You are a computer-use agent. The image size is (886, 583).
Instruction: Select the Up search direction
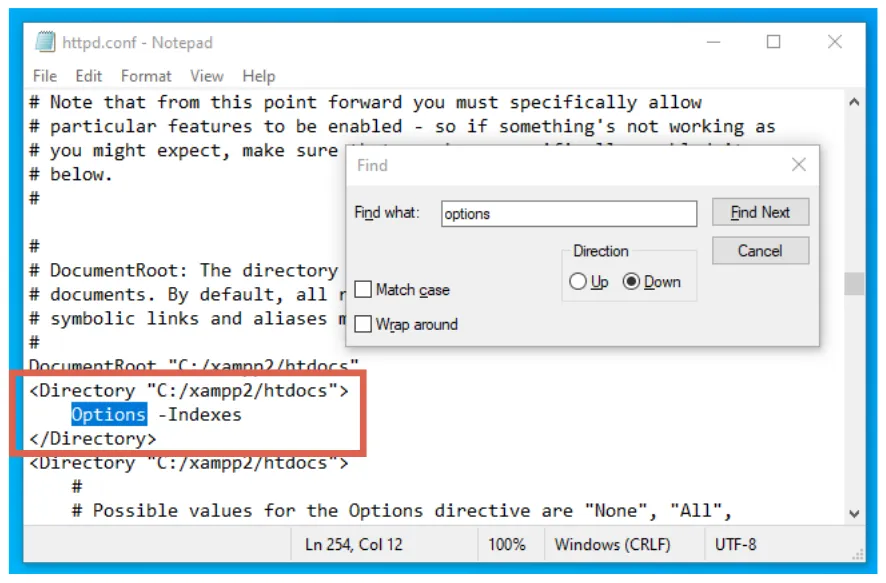pos(577,281)
